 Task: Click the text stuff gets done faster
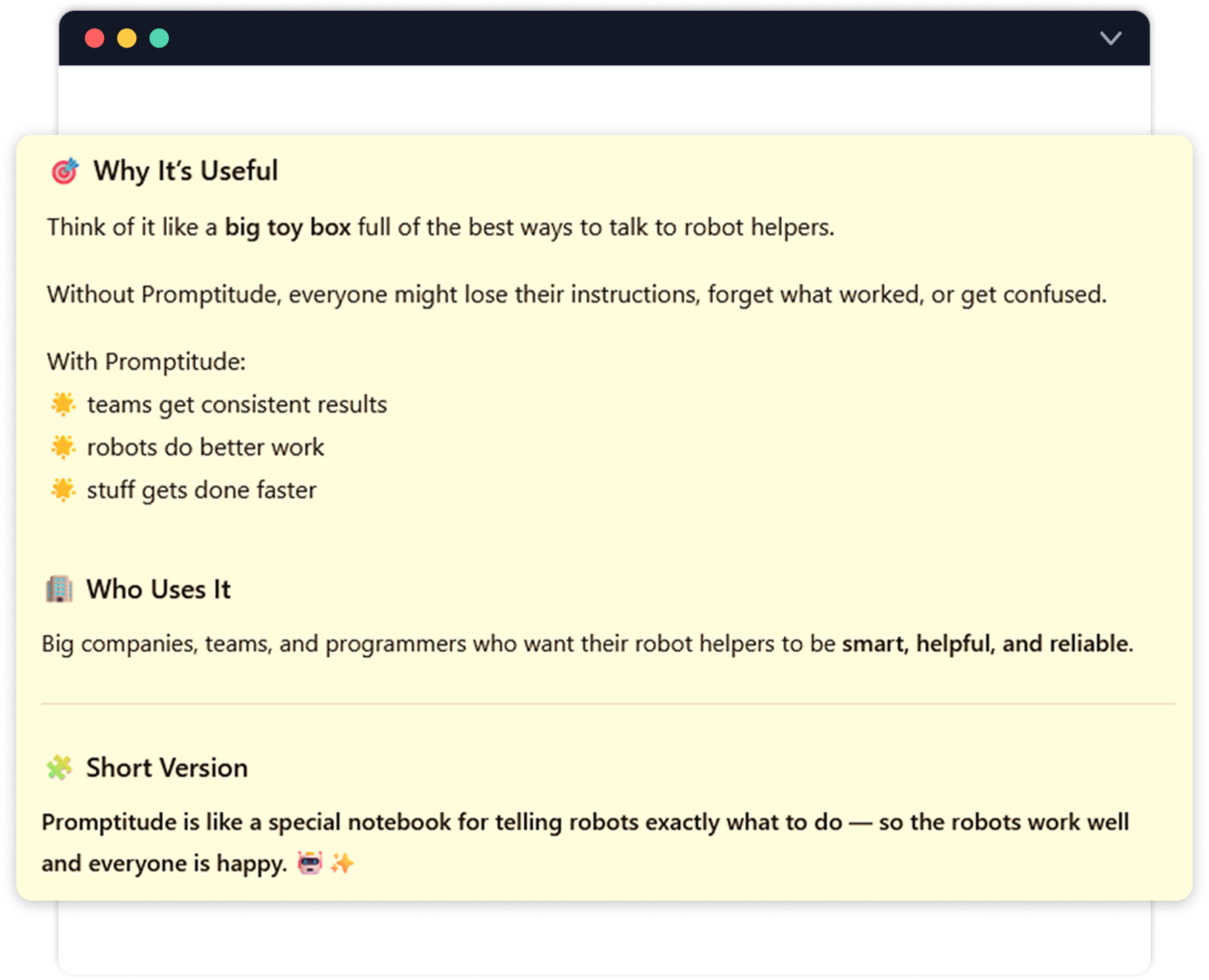pos(201,490)
